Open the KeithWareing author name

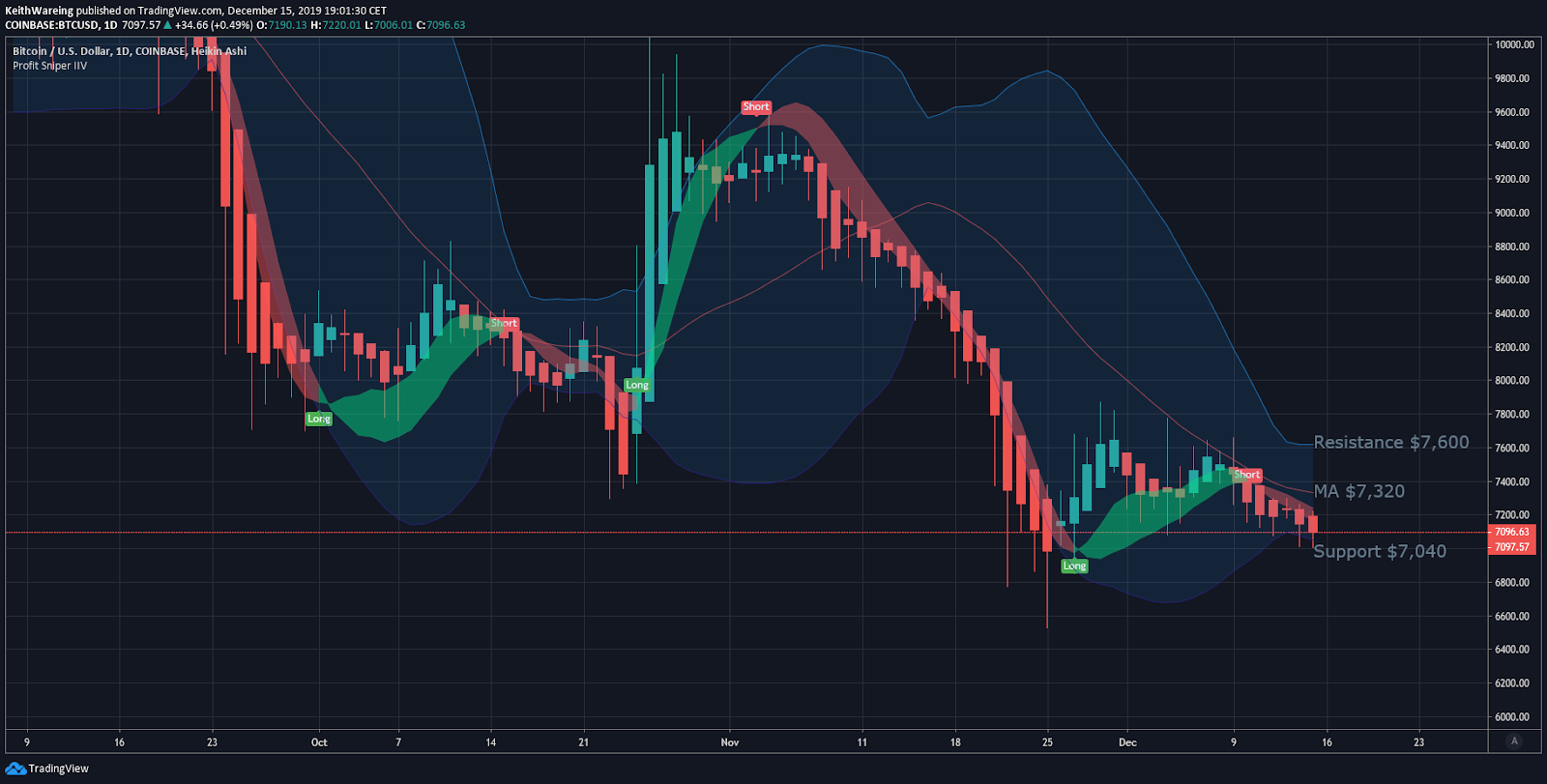(x=39, y=11)
